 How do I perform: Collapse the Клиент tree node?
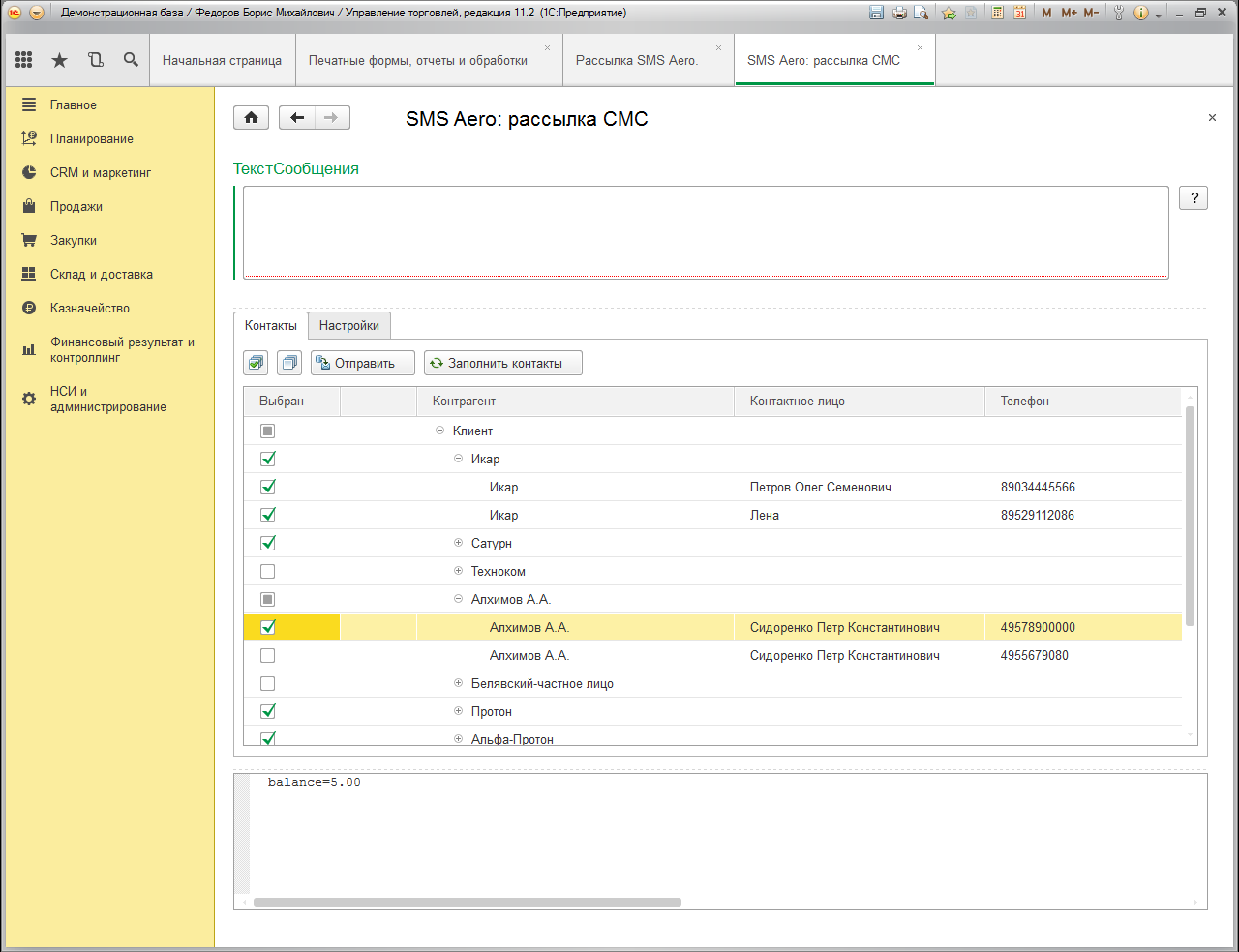click(x=440, y=431)
